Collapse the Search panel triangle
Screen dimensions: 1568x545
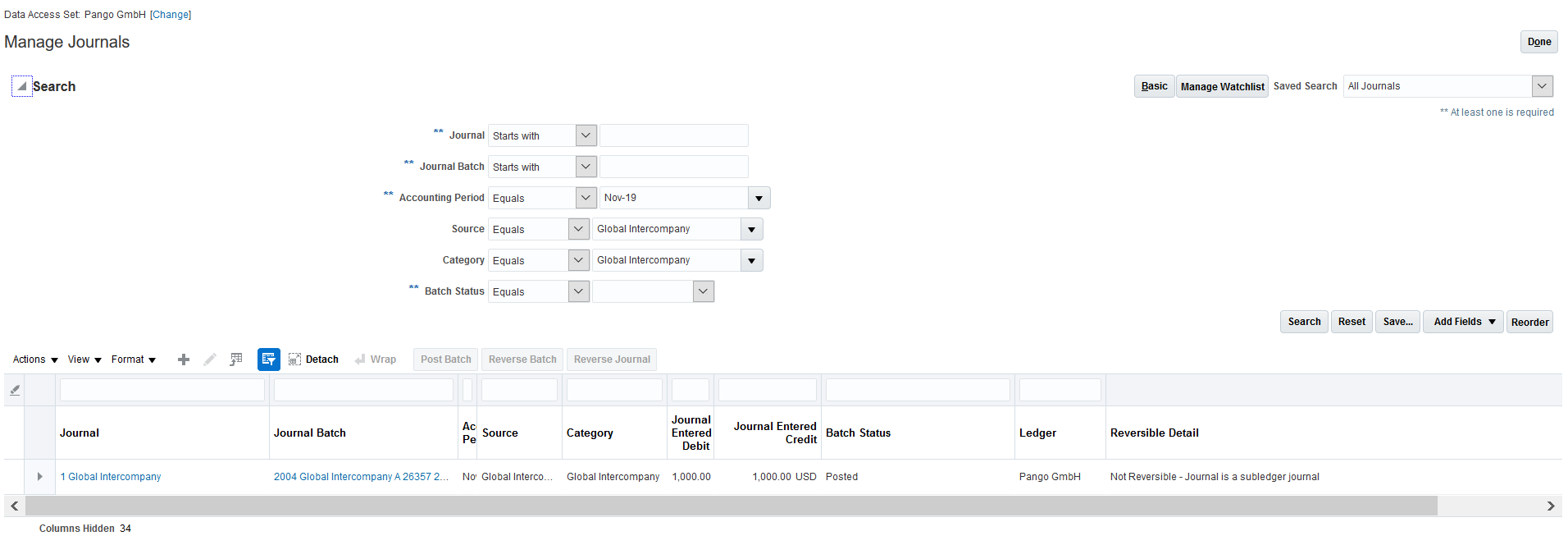[x=21, y=86]
